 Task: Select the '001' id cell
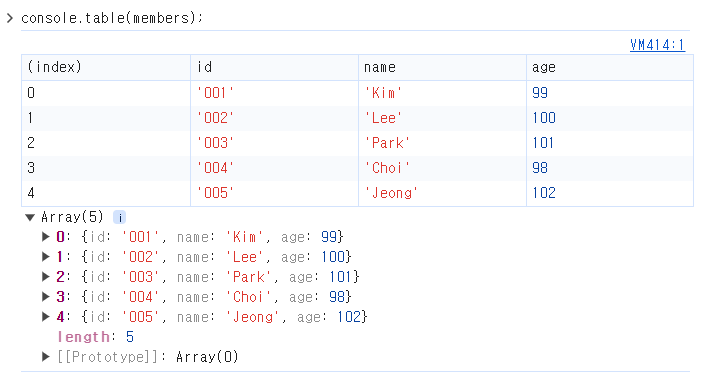pyautogui.click(x=274, y=93)
